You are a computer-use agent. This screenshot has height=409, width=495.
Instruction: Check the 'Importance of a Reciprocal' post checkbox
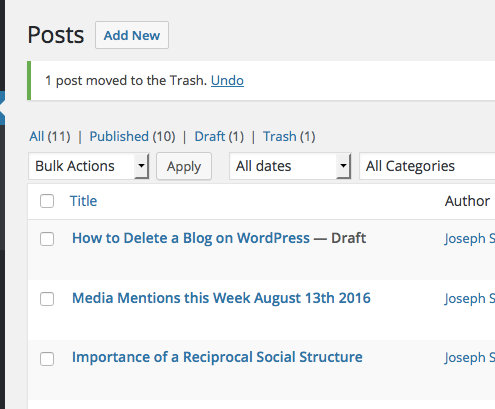point(47,359)
